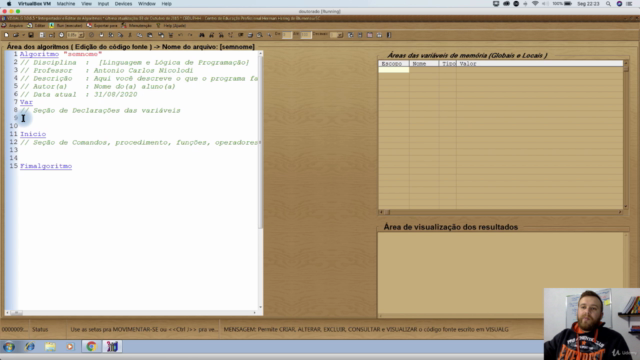This screenshot has width=640, height=360.
Task: Open the Decimais dropdown in toolbar
Action: click(340, 35)
